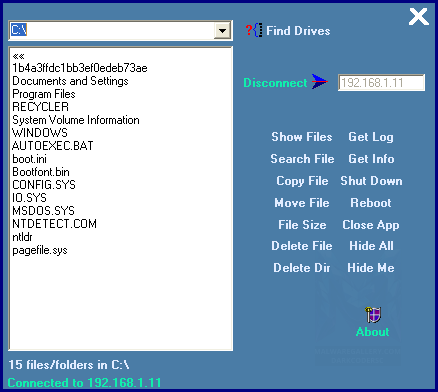Click the Find Drives label
The height and width of the screenshot is (392, 438).
click(298, 31)
